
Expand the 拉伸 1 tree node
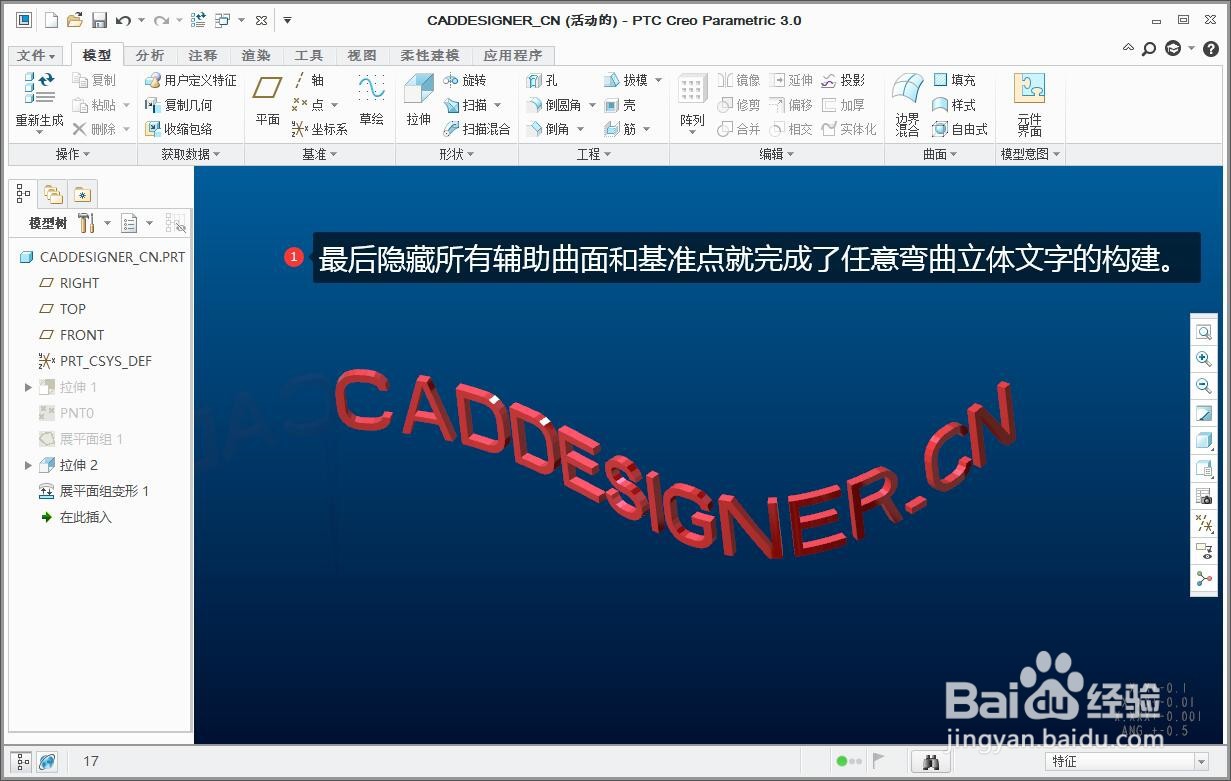pos(28,387)
